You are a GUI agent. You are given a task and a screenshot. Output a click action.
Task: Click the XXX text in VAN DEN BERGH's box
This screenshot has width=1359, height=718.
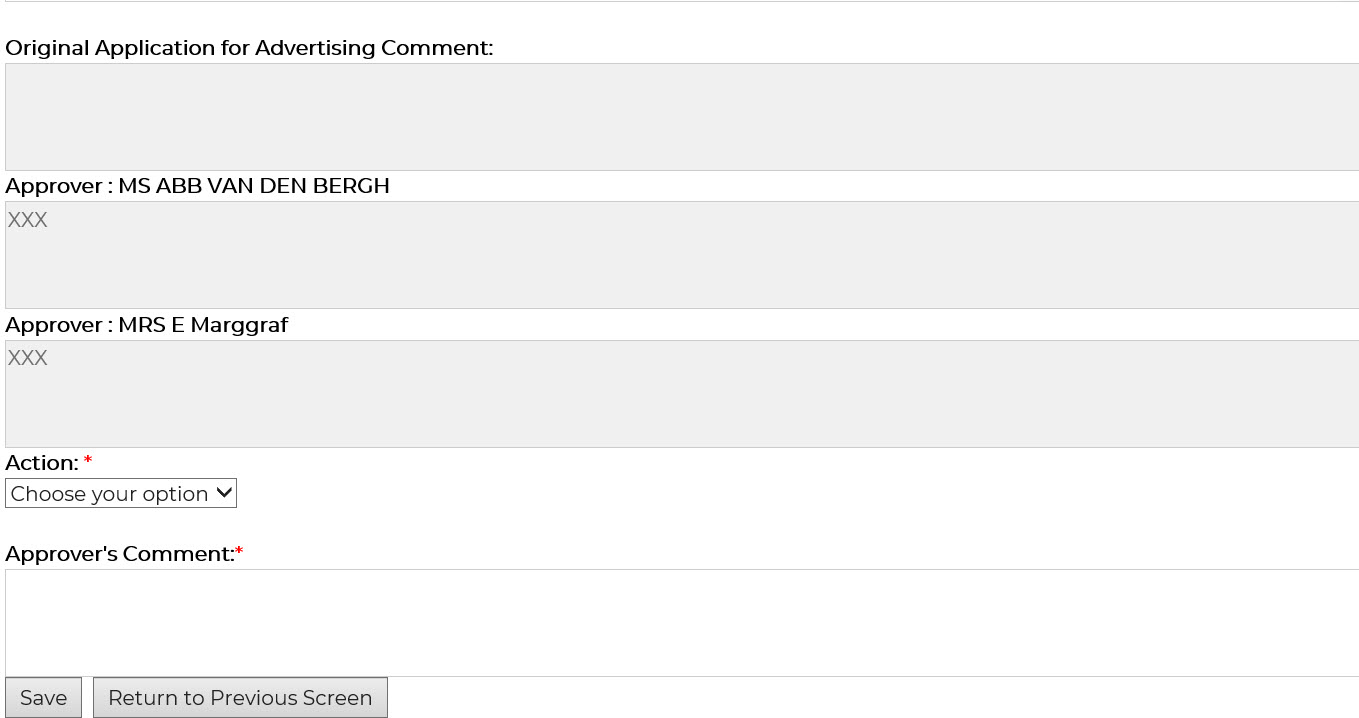[28, 220]
